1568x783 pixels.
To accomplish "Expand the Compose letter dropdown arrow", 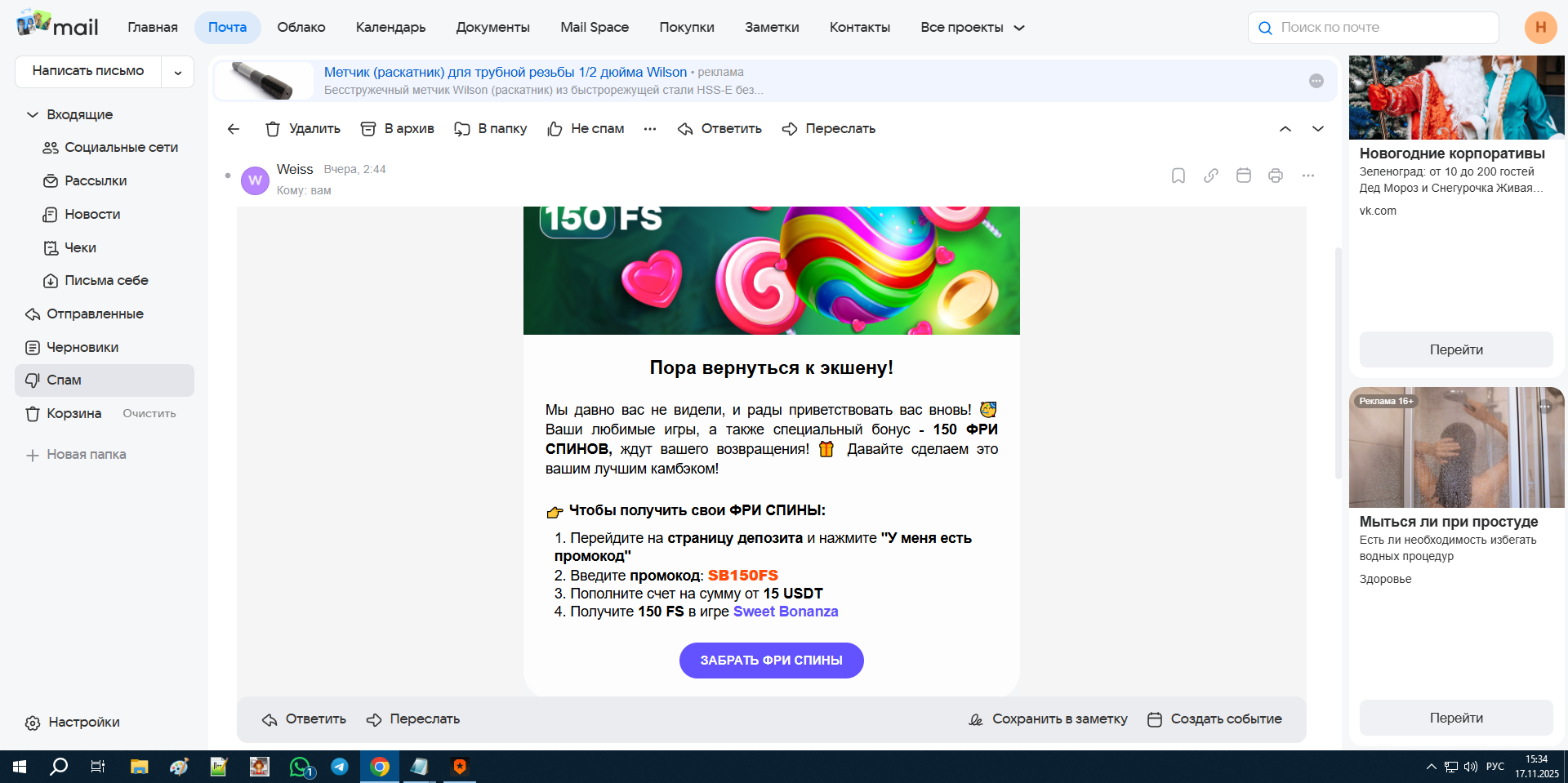I will click(x=178, y=73).
